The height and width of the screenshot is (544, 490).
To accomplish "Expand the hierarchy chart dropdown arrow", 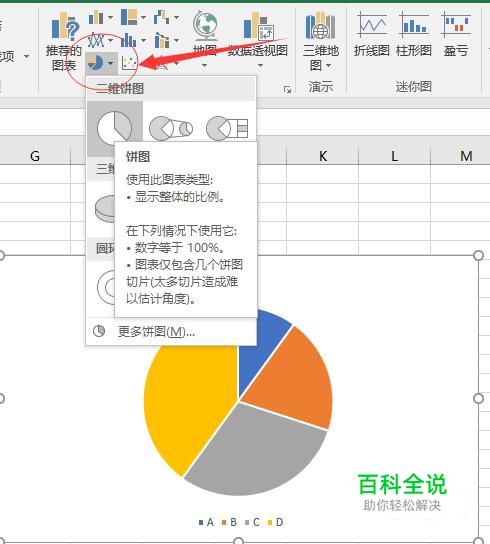I will coord(143,17).
